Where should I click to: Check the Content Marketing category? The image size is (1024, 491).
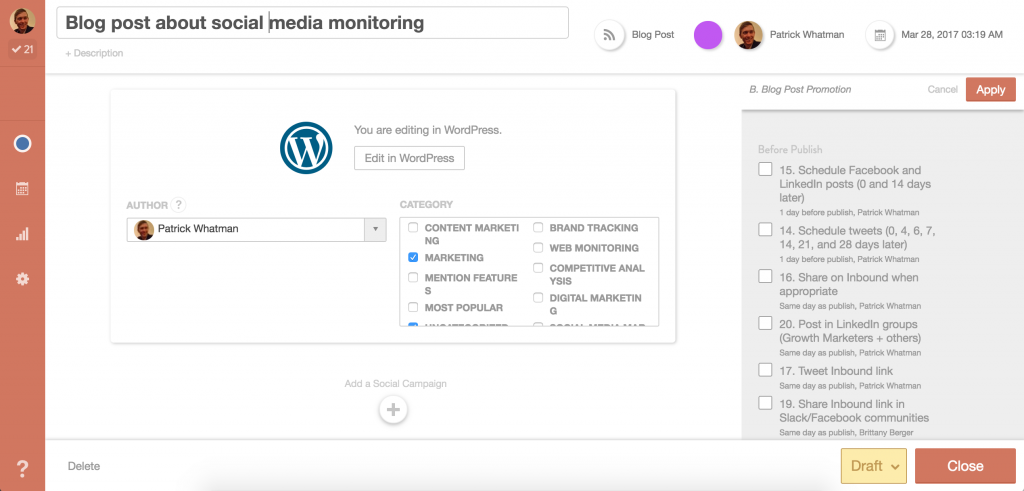coord(413,228)
